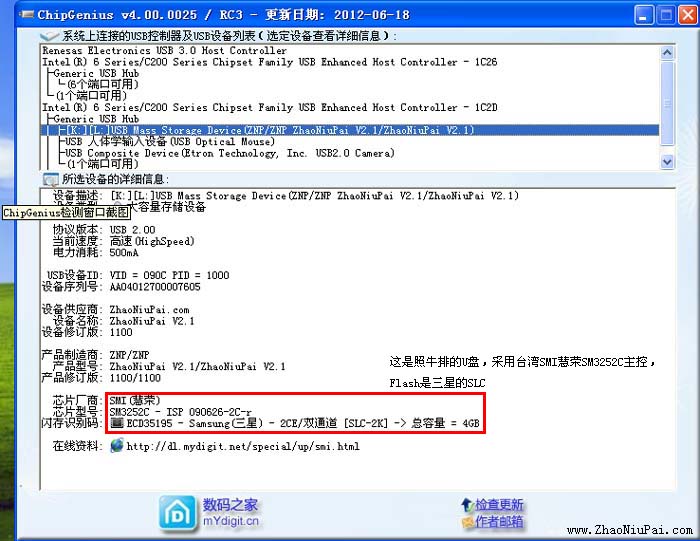This screenshot has width=700, height=541.
Task: Click the serial number AA04012700007605
Action: [x=155, y=287]
